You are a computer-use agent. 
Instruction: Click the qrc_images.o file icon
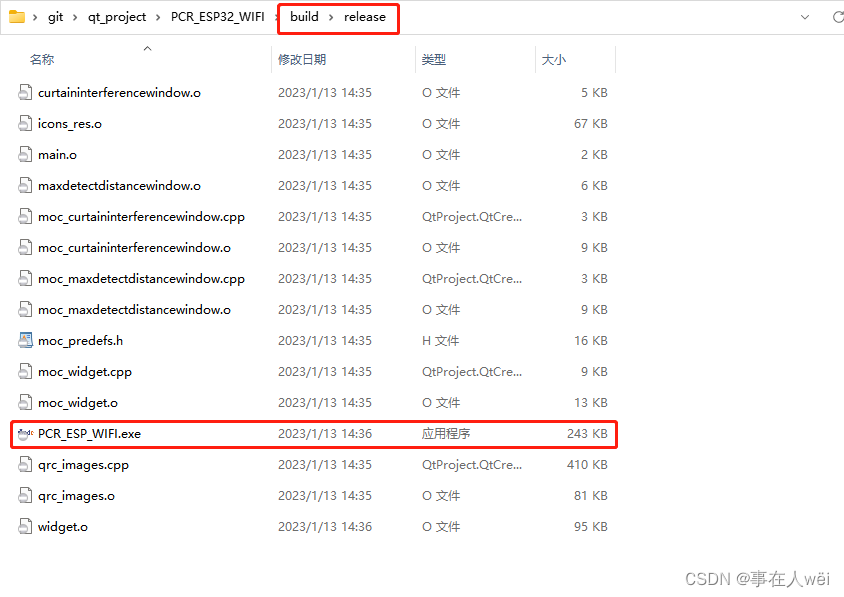pyautogui.click(x=25, y=496)
